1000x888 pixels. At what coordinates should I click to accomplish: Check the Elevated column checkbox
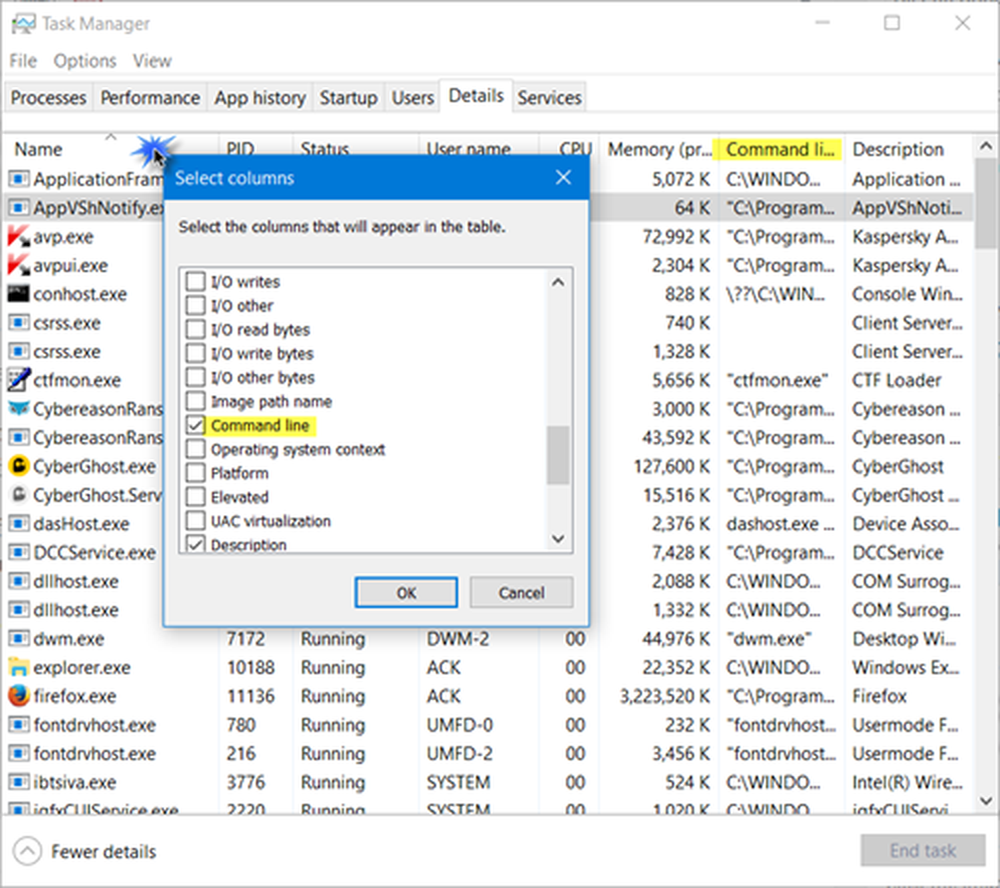195,497
